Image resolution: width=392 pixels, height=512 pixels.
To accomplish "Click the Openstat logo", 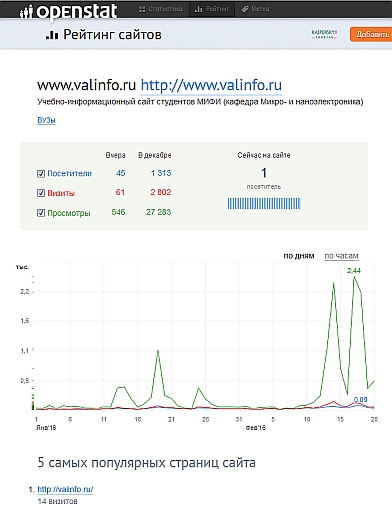I will [68, 12].
